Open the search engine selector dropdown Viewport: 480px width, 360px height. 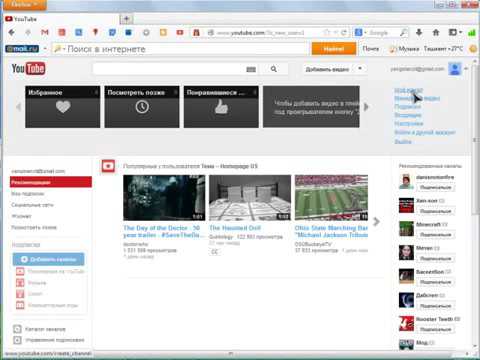tap(360, 33)
